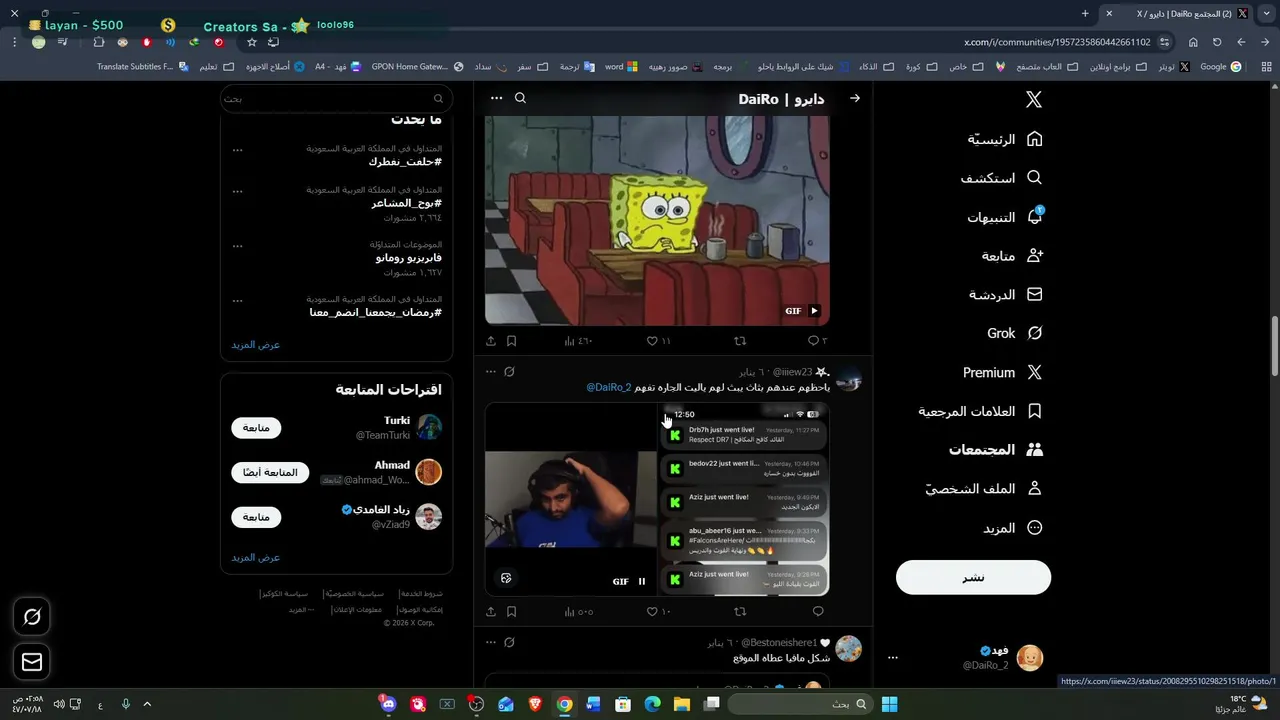Go to الرئيسية (Home) in sidebar

coord(1004,139)
